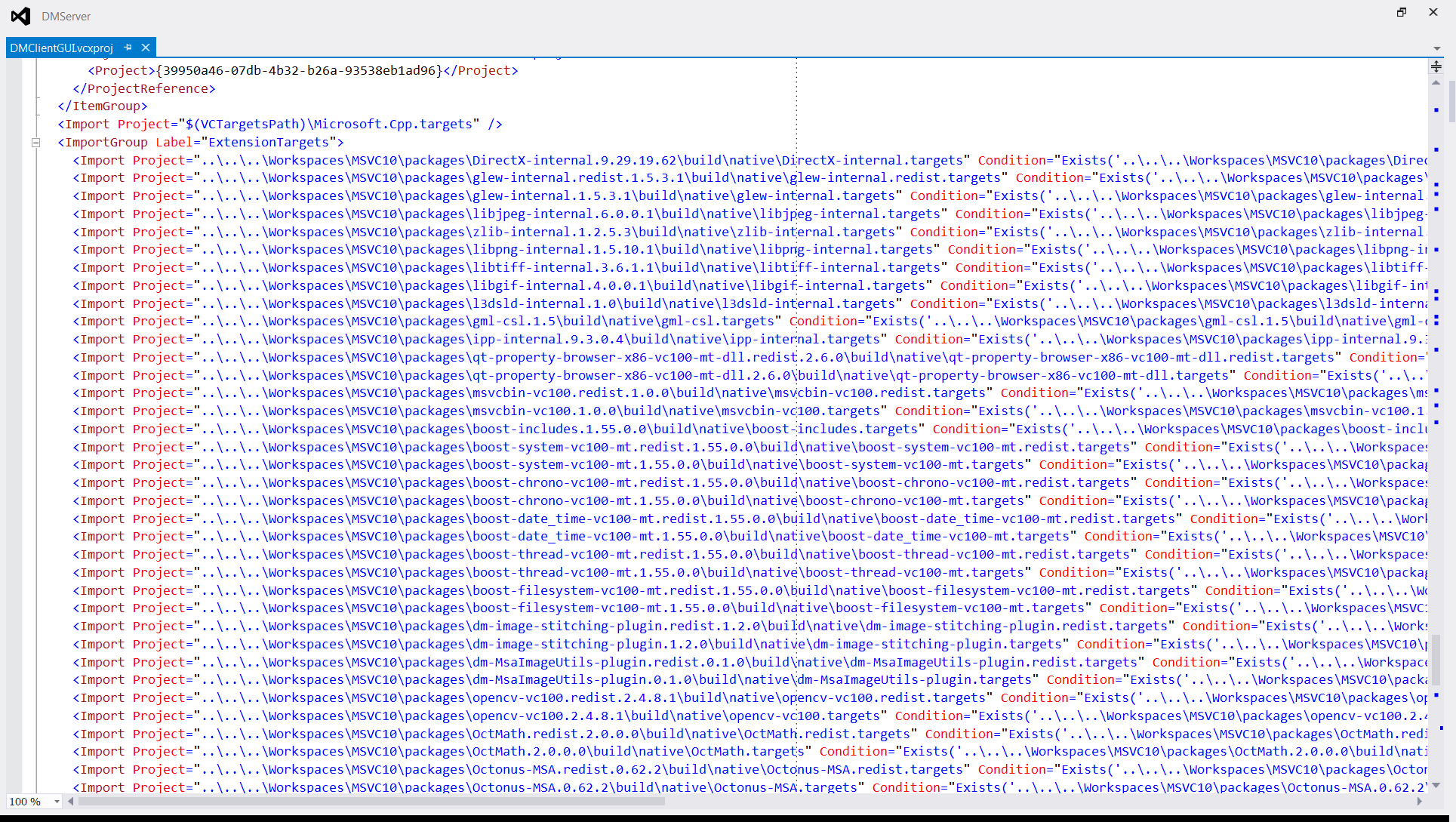Click the closing ProjectReference tag
This screenshot has height=822, width=1456.
click(x=144, y=88)
